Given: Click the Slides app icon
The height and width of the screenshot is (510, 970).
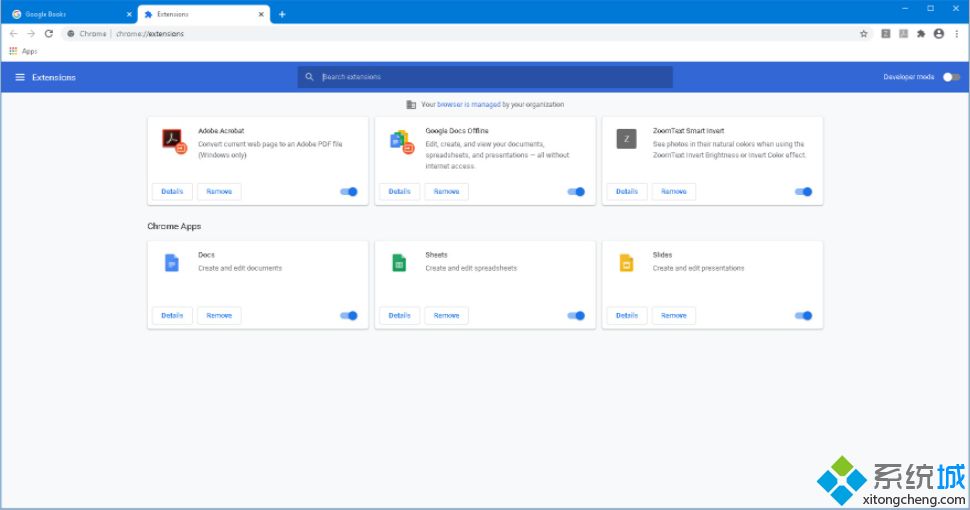Looking at the screenshot, I should pos(626,262).
